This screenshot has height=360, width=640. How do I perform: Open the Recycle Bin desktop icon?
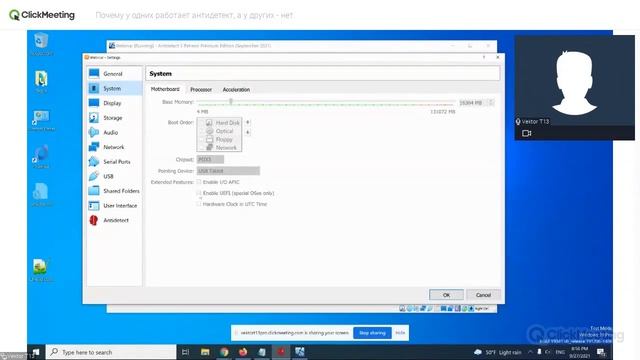click(41, 44)
